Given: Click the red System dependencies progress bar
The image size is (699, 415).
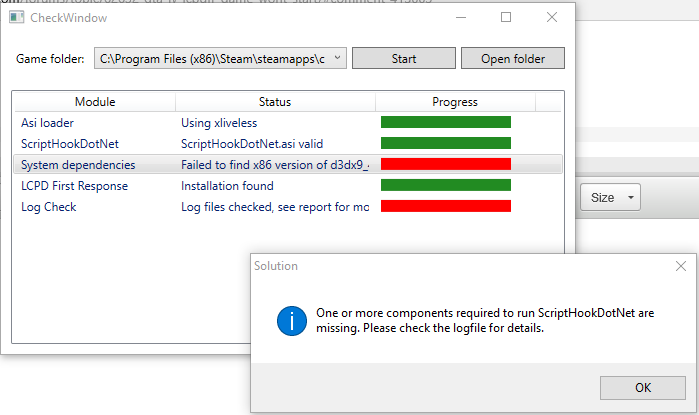Looking at the screenshot, I should pyautogui.click(x=446, y=164).
